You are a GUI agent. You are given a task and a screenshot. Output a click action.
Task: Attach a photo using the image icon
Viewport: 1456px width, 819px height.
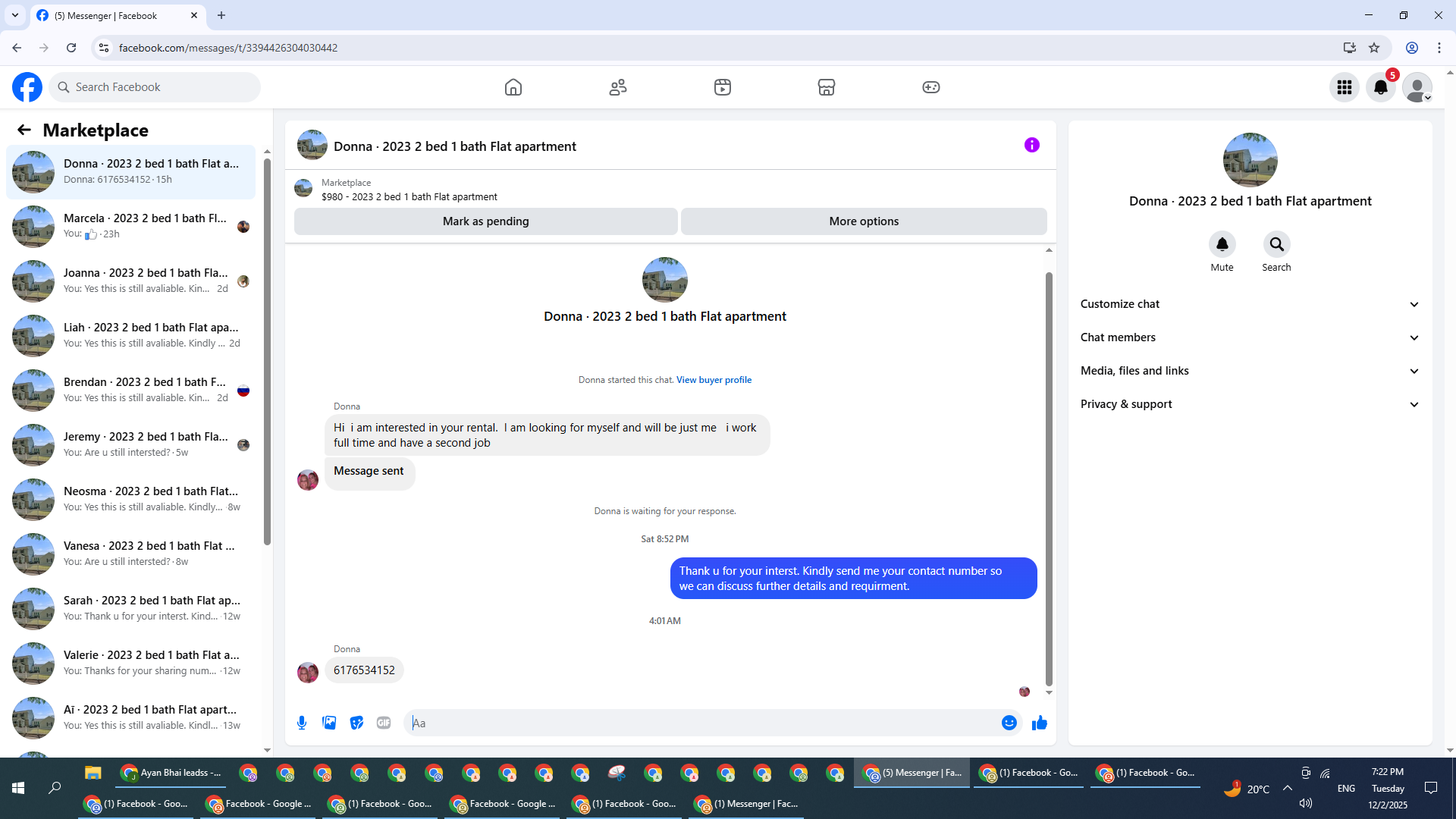(x=329, y=723)
